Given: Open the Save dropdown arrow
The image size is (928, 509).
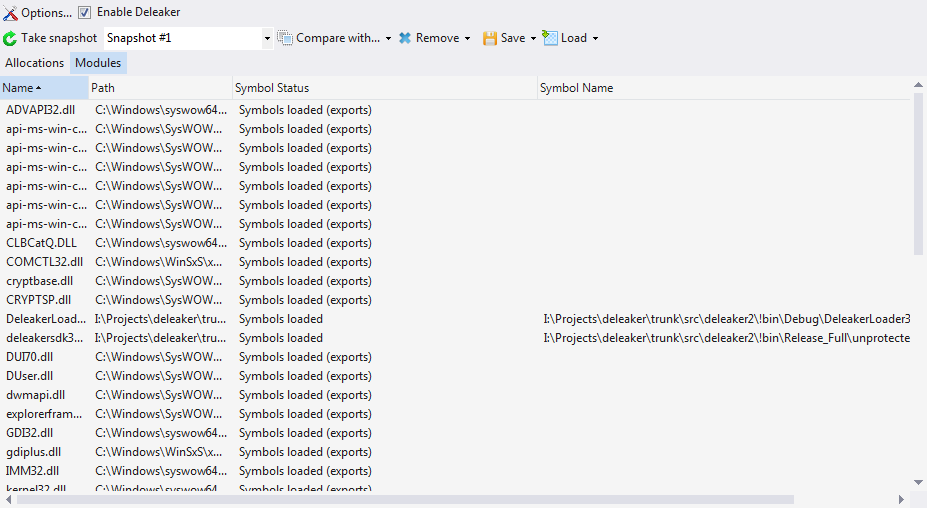Looking at the screenshot, I should coord(533,38).
